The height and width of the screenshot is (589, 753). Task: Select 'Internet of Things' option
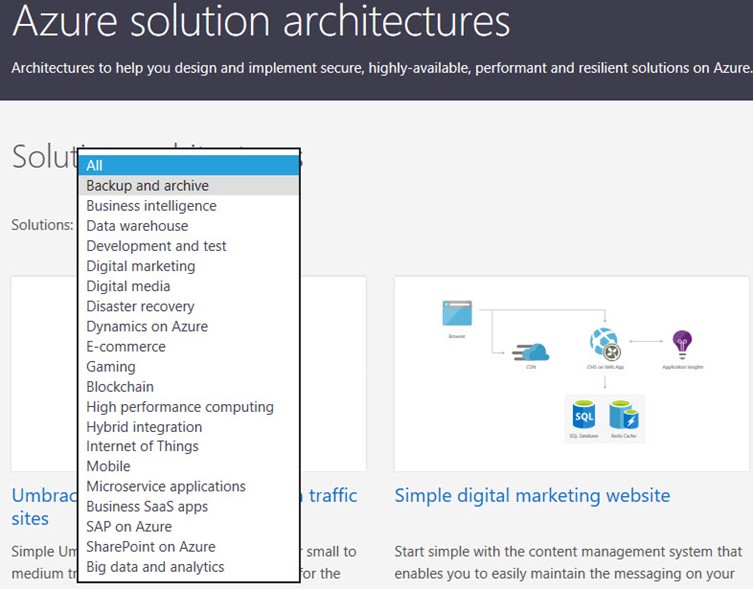tap(189, 446)
